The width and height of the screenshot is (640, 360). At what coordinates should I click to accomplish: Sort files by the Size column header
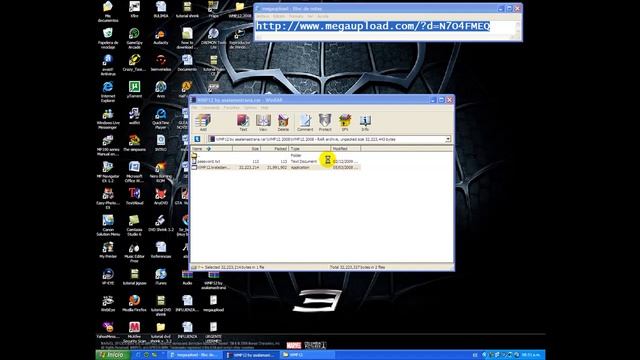pos(247,149)
